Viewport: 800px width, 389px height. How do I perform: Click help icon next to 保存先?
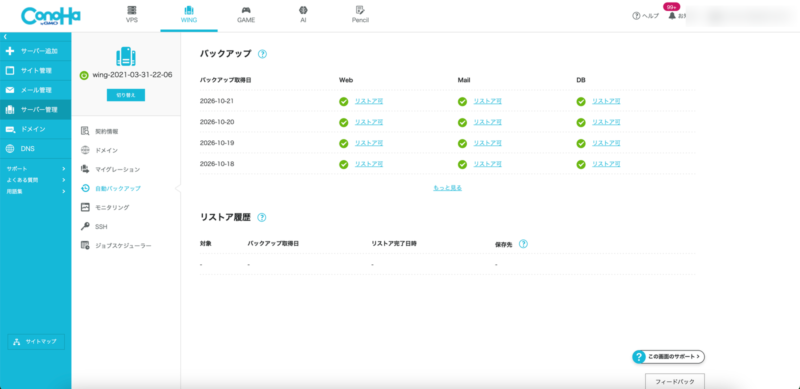(x=523, y=244)
